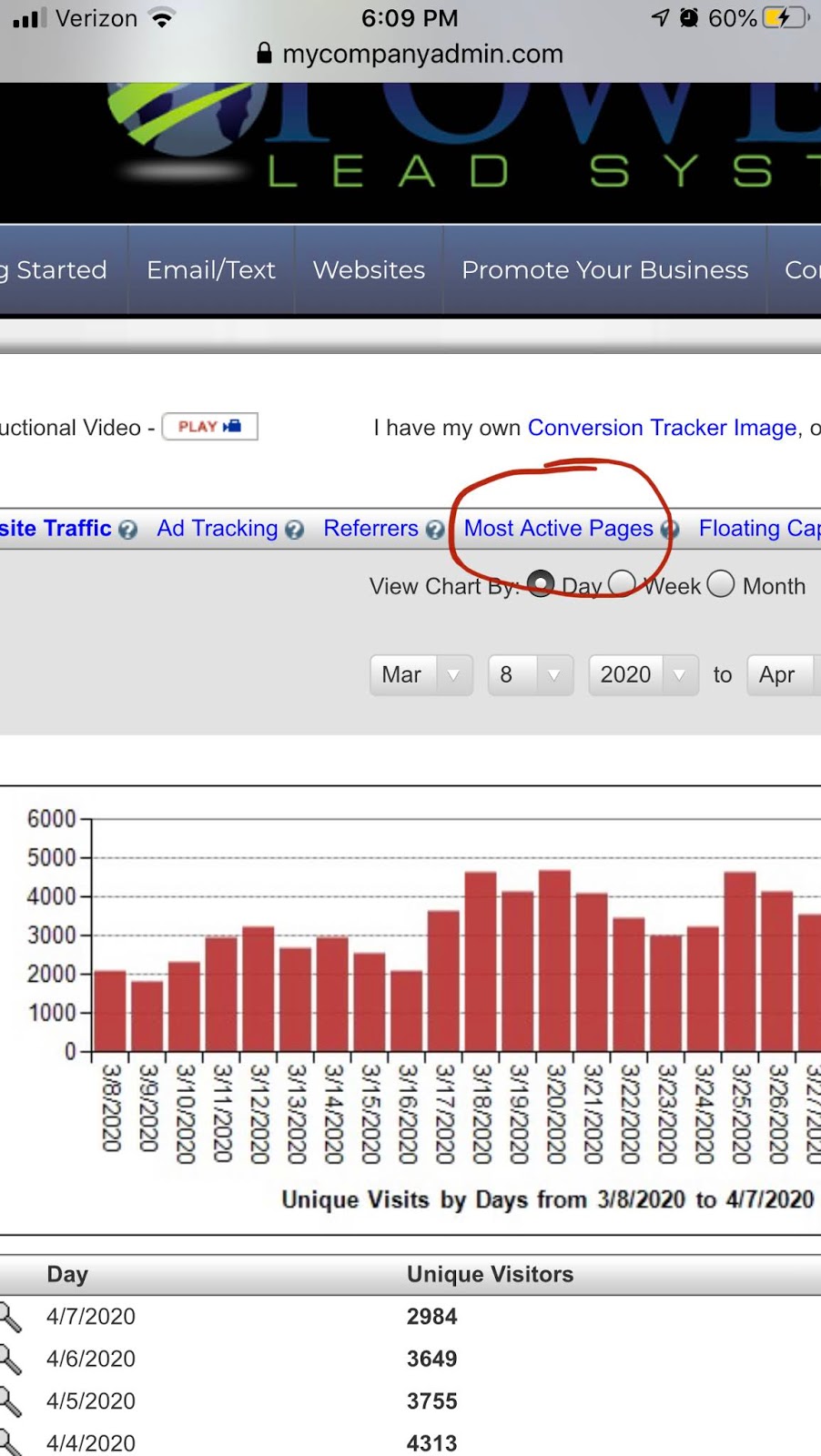Viewport: 821px width, 1456px height.
Task: Open Promote Your Business menu
Action: click(605, 270)
